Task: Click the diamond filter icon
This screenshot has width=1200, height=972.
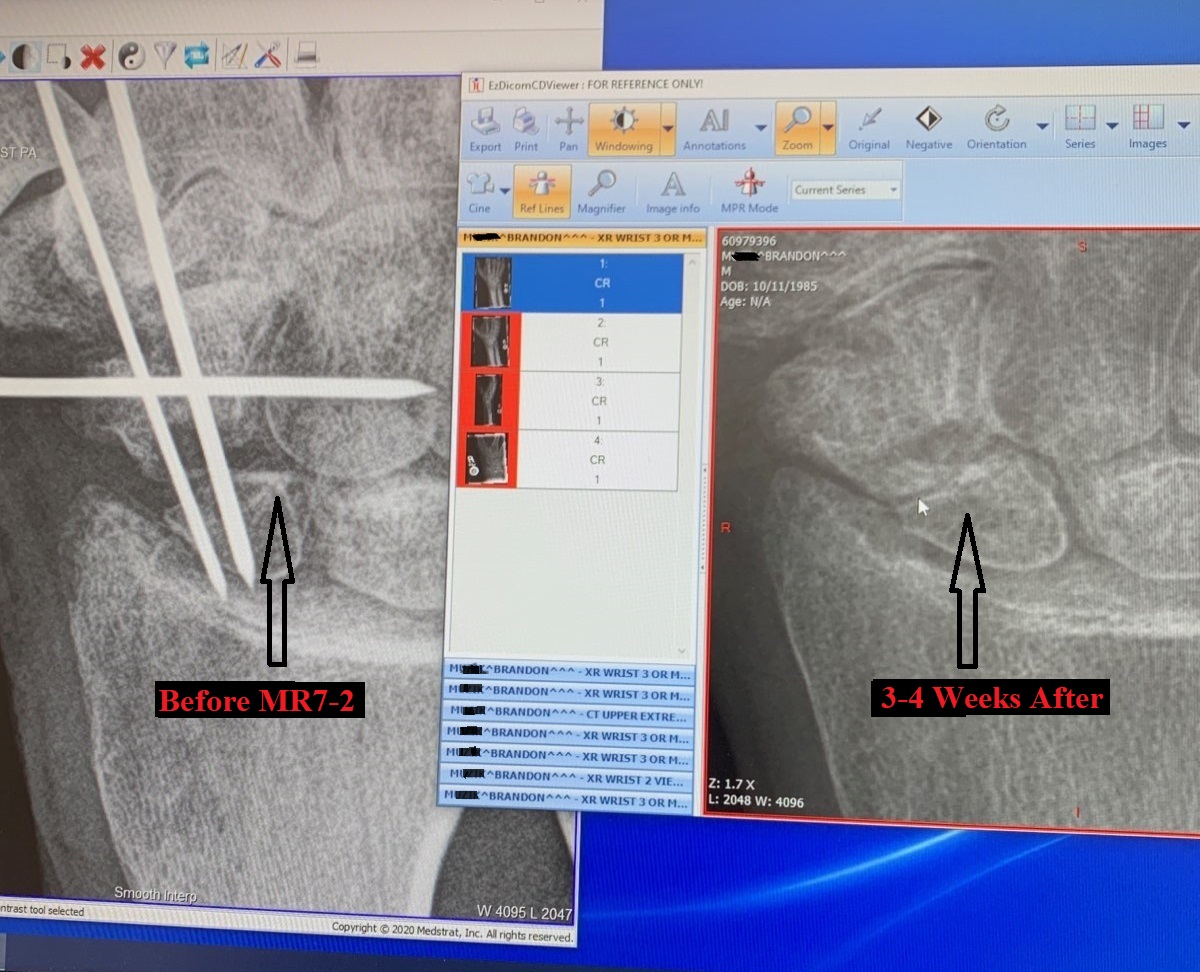Action: (164, 55)
